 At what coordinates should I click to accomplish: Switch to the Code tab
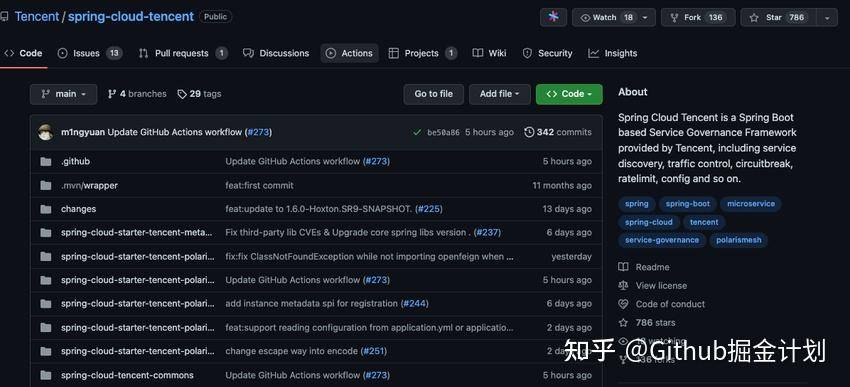point(23,53)
